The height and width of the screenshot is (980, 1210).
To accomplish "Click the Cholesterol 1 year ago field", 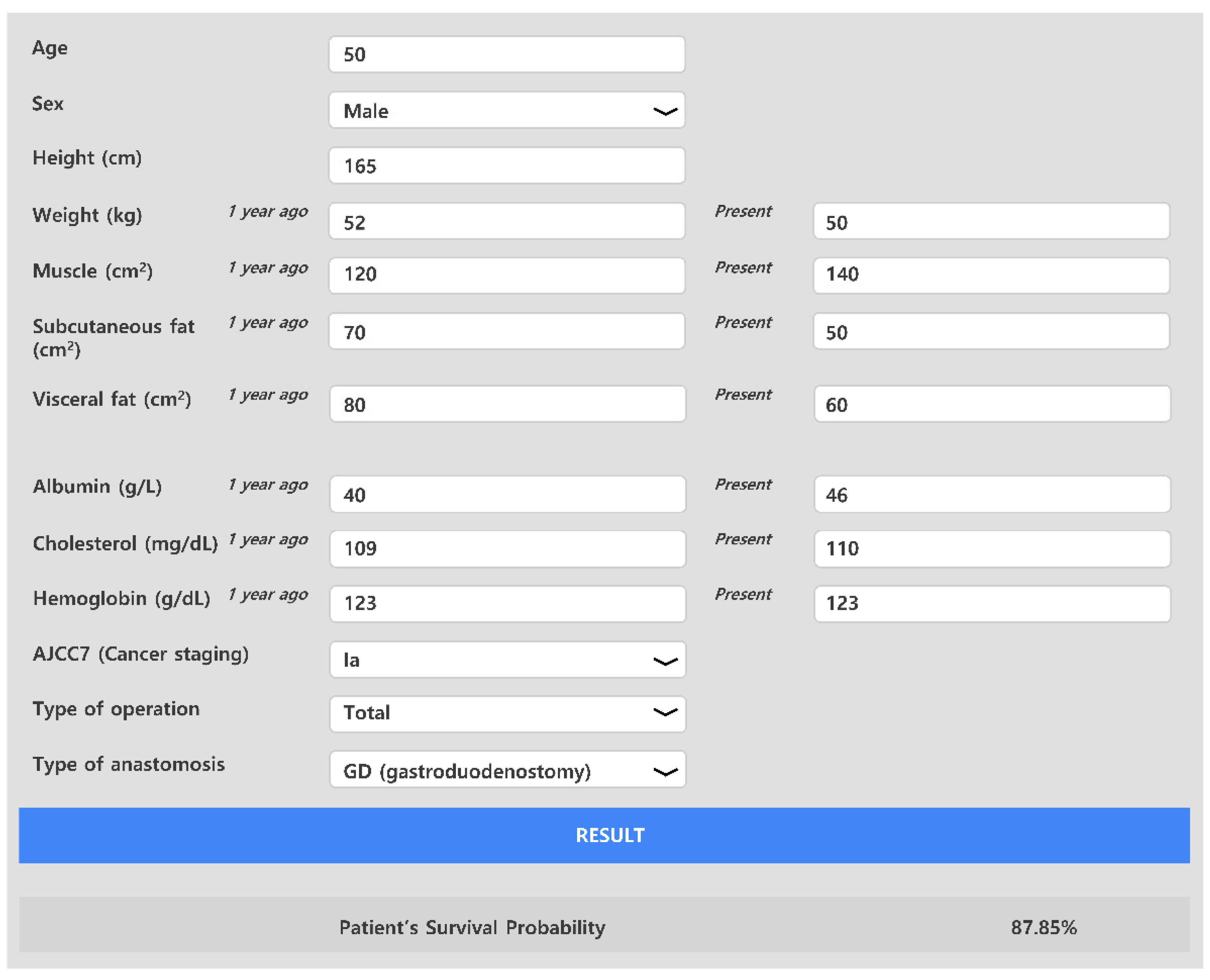I will tap(507, 549).
